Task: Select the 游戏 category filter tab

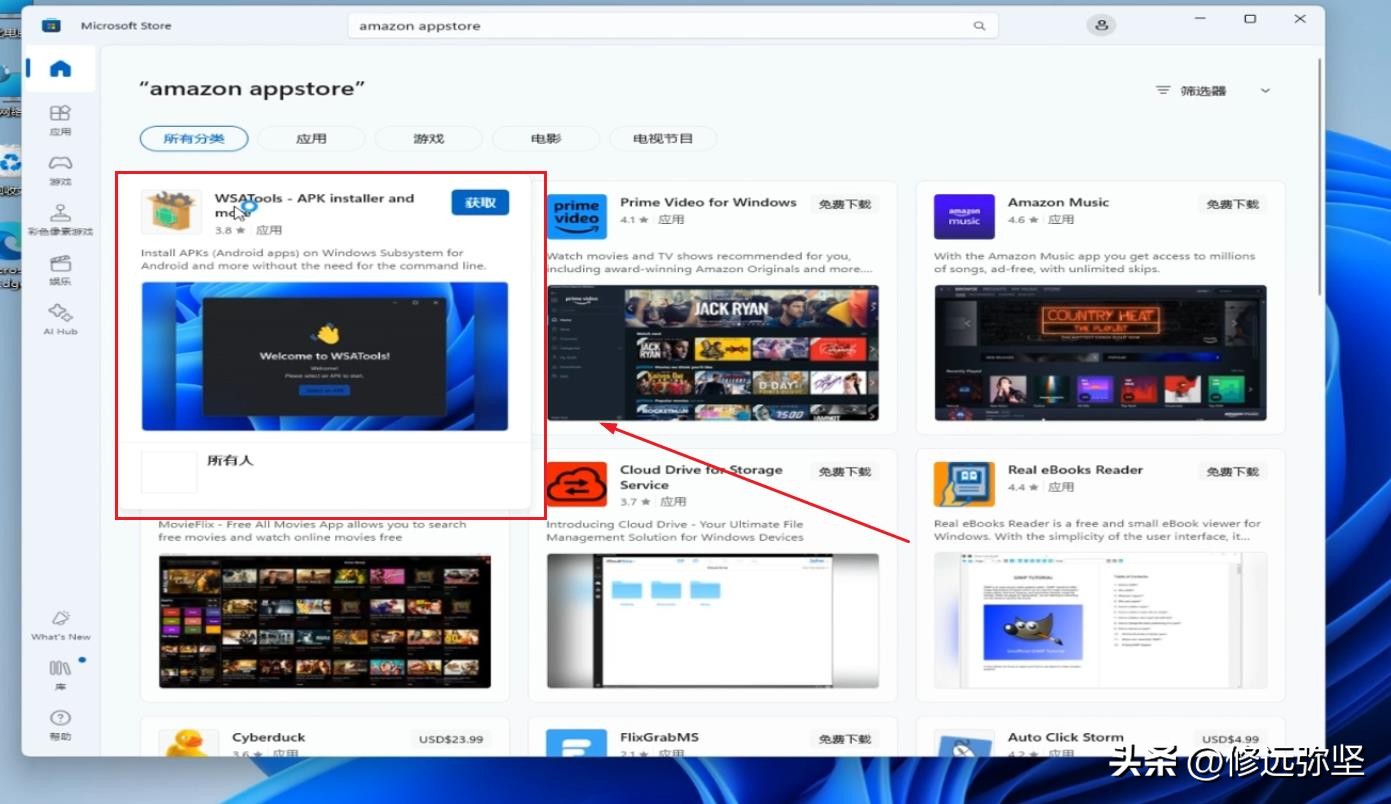Action: coord(428,138)
